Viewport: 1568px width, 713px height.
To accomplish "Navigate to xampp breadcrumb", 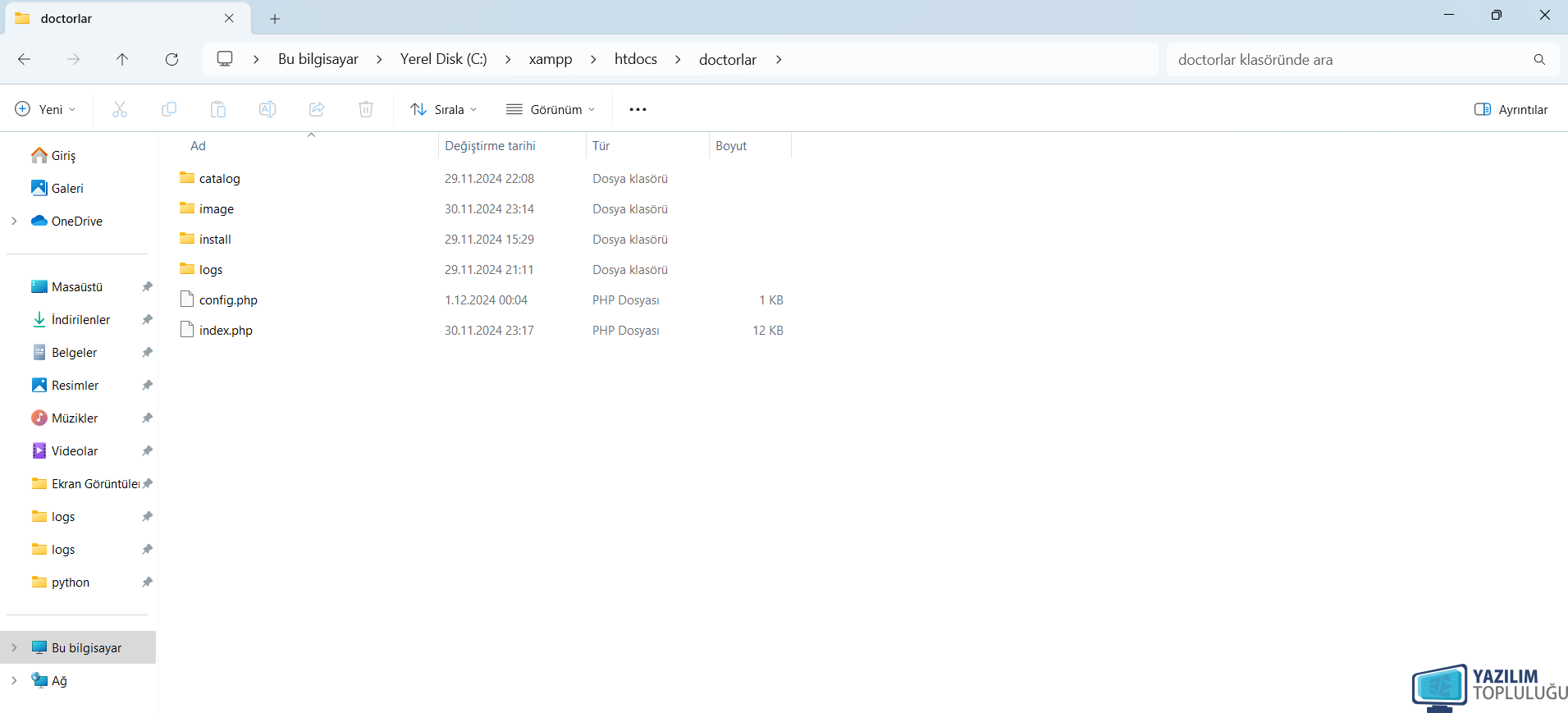I will [x=551, y=59].
